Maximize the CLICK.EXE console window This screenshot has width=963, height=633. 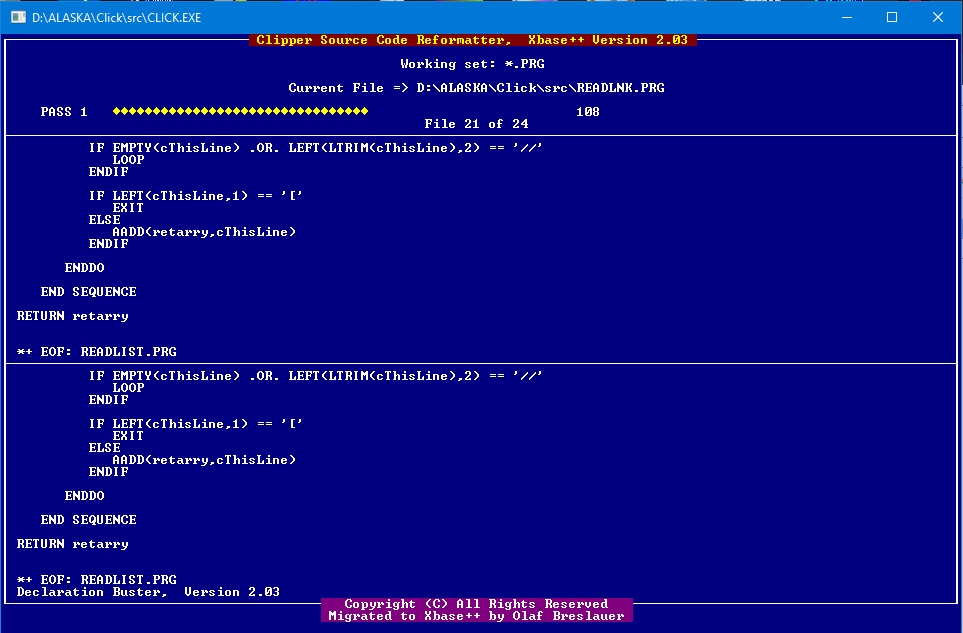892,17
